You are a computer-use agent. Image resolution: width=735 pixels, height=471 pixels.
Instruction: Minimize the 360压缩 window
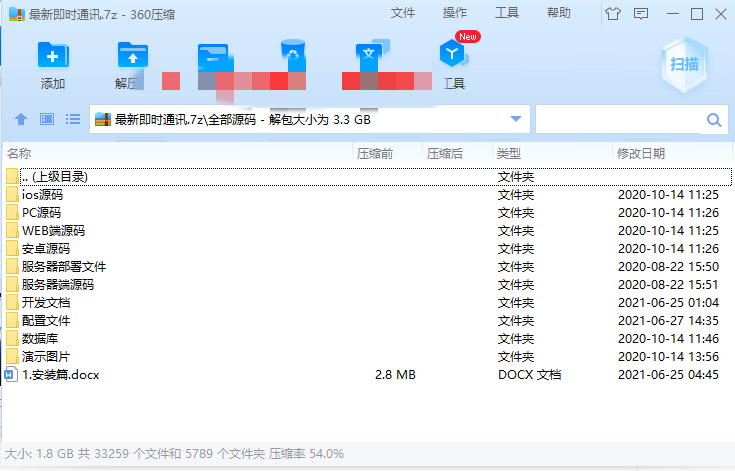pos(673,14)
